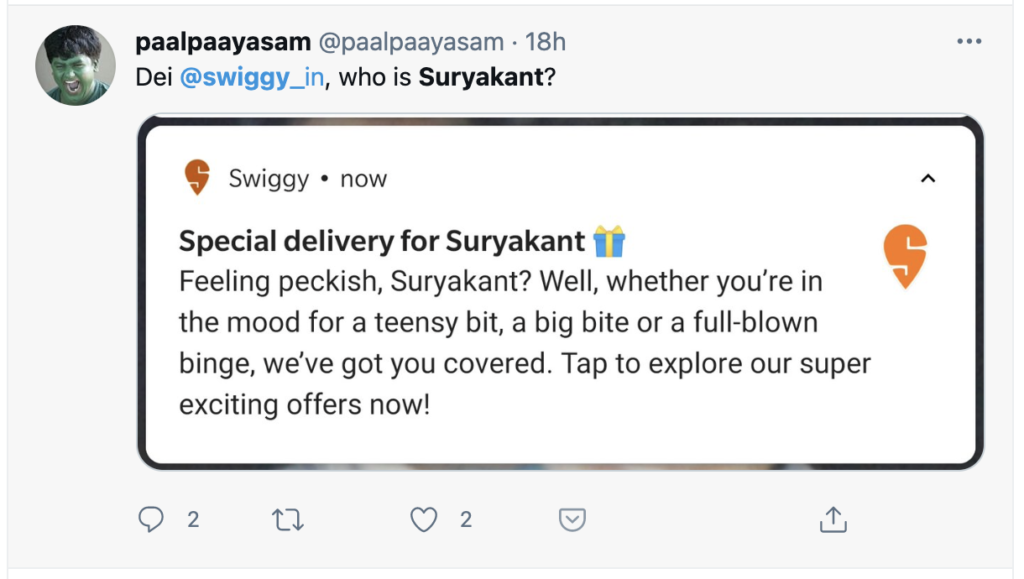
Task: Open the embedded Swiggy notification image
Action: point(560,330)
